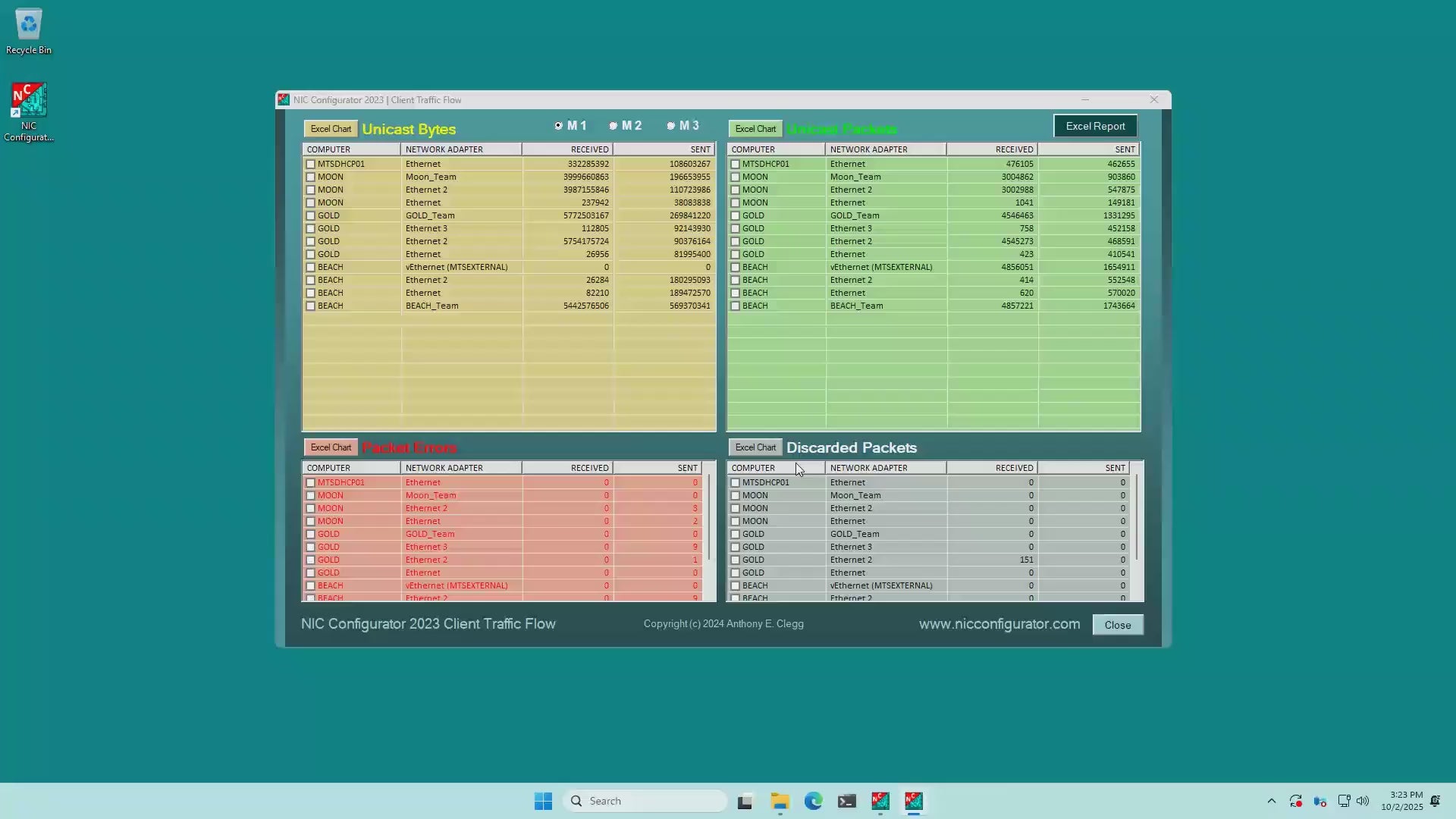This screenshot has width=1456, height=819.
Task: Check the MTSDHCP01 row in Packet Errors
Action: pos(310,482)
